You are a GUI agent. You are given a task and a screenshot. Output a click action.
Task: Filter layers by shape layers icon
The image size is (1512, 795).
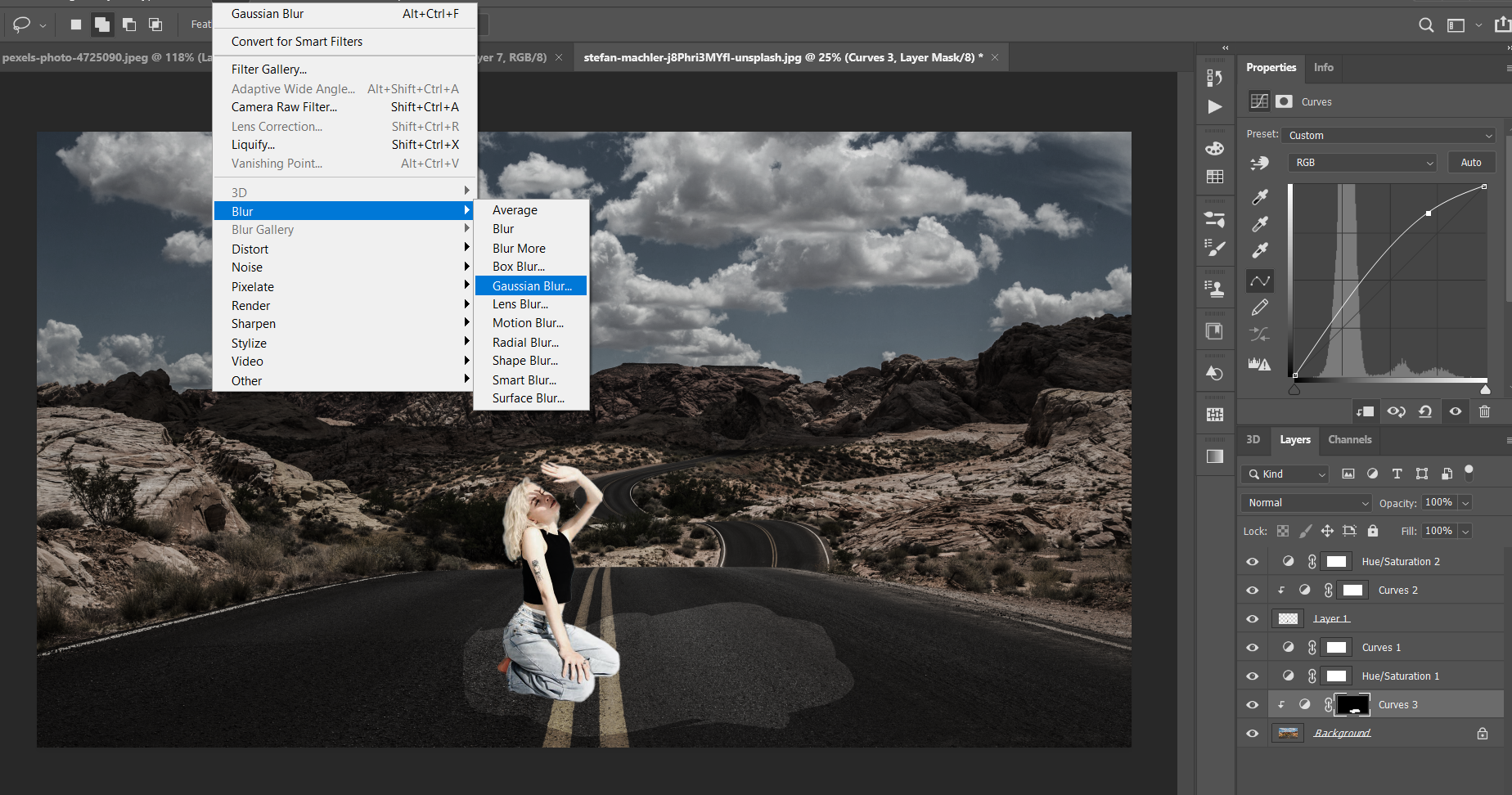(x=1422, y=474)
